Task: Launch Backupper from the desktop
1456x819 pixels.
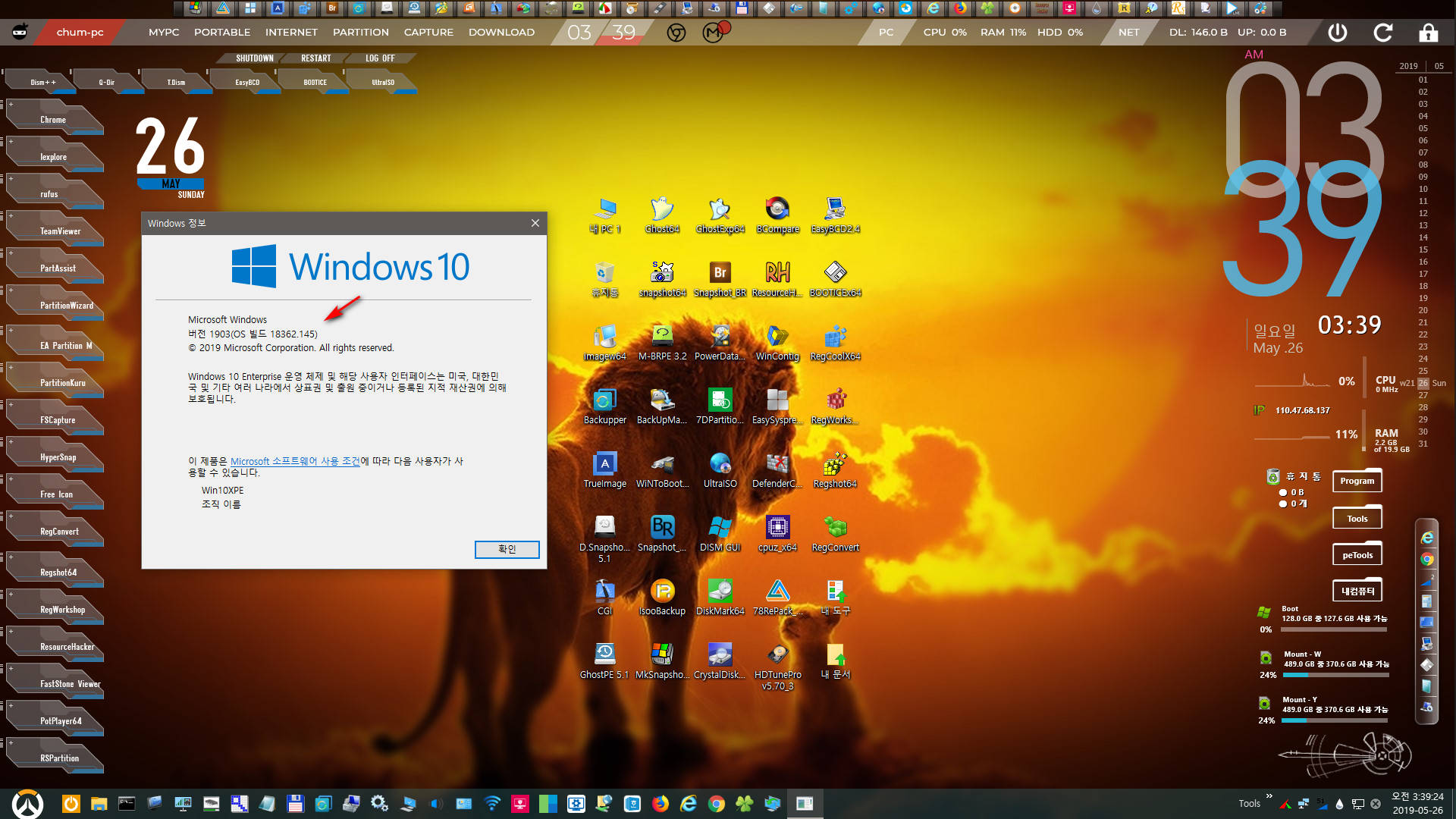Action: (x=604, y=406)
